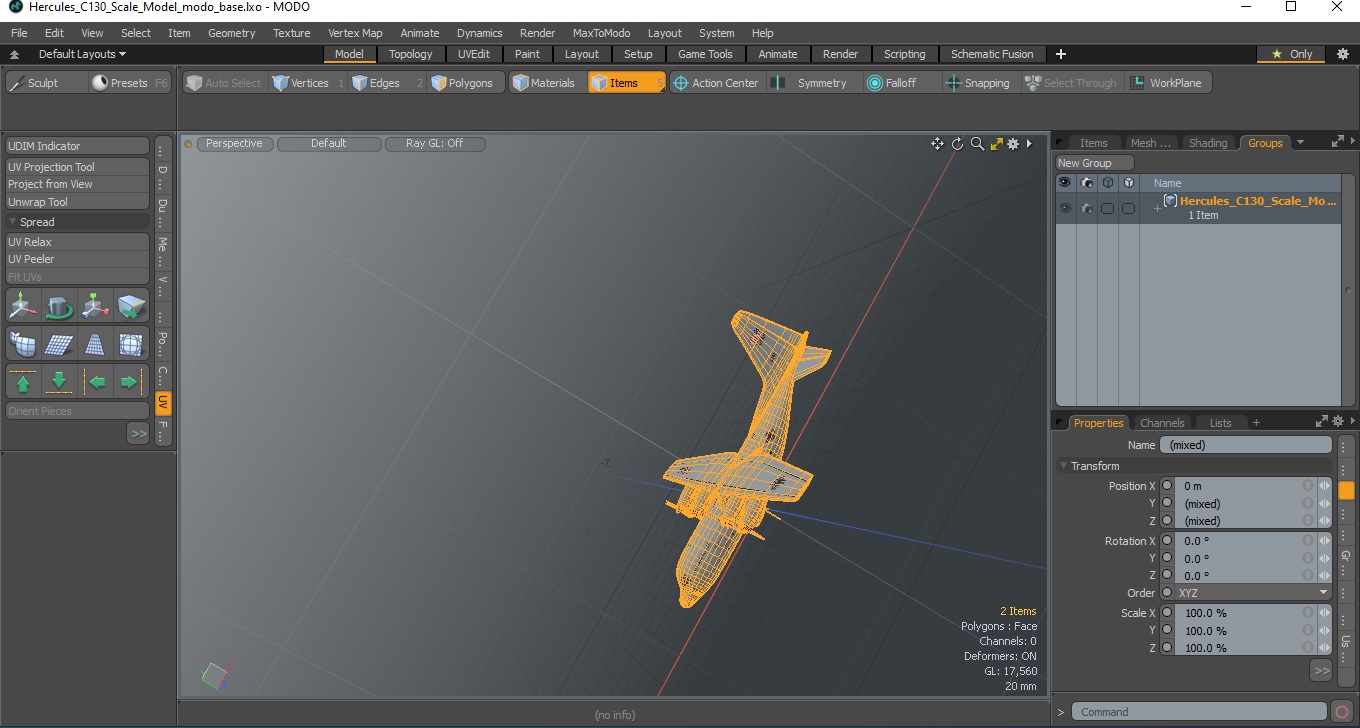
Task: Select the UV Move transform tool icon
Action: [x=23, y=306]
